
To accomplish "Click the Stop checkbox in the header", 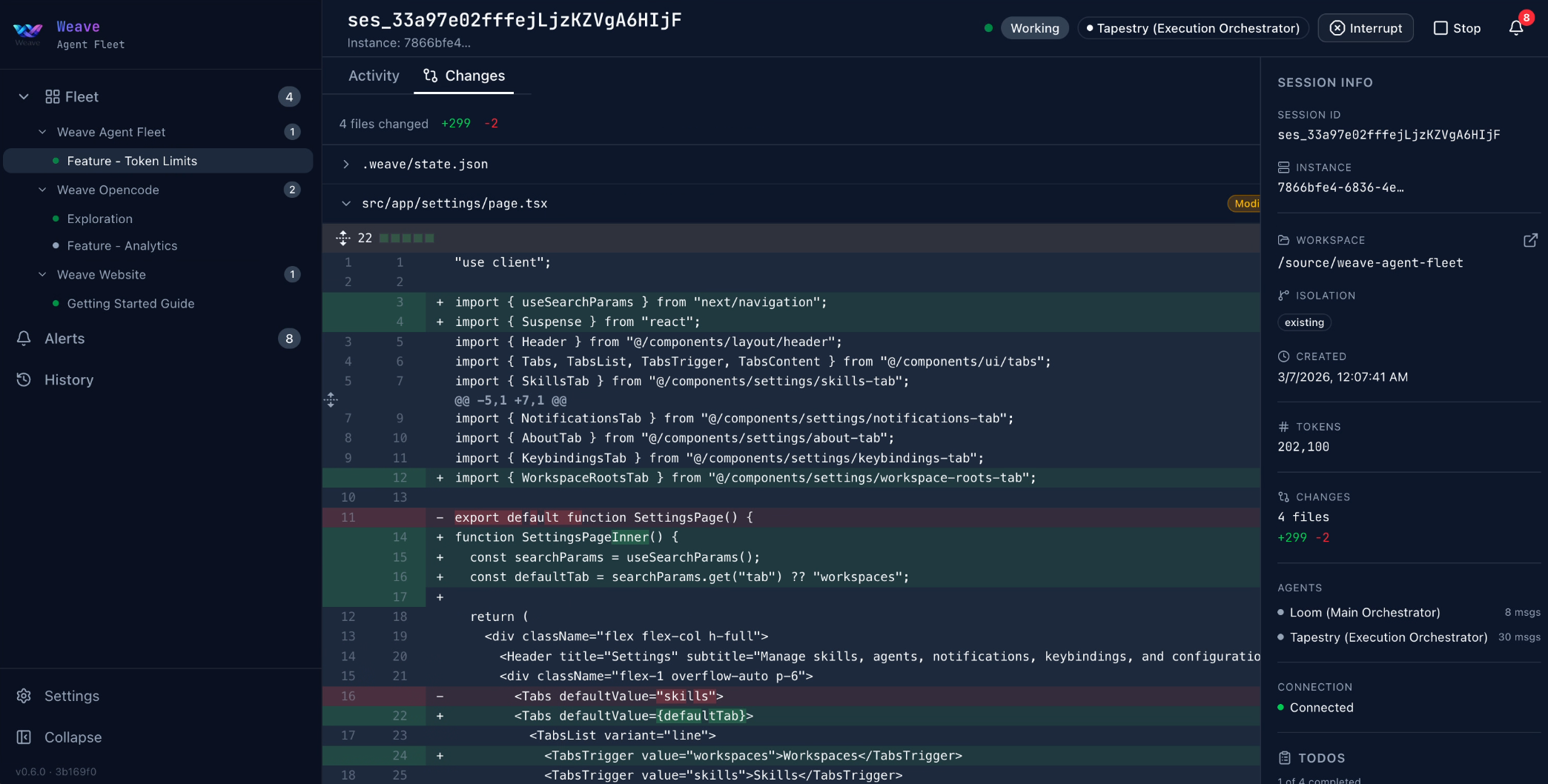I will 1440,27.
